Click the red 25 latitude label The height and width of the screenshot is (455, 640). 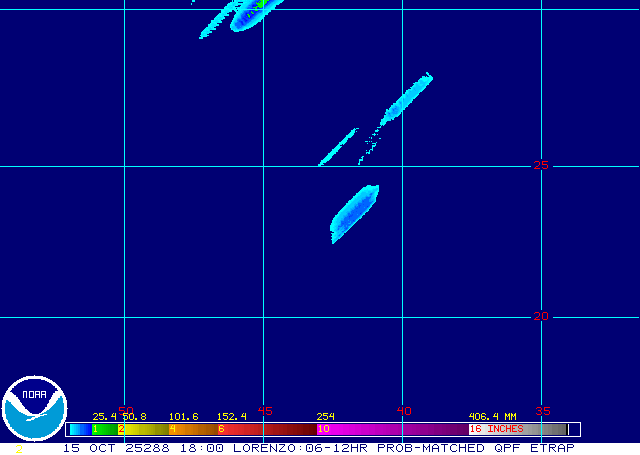540,165
